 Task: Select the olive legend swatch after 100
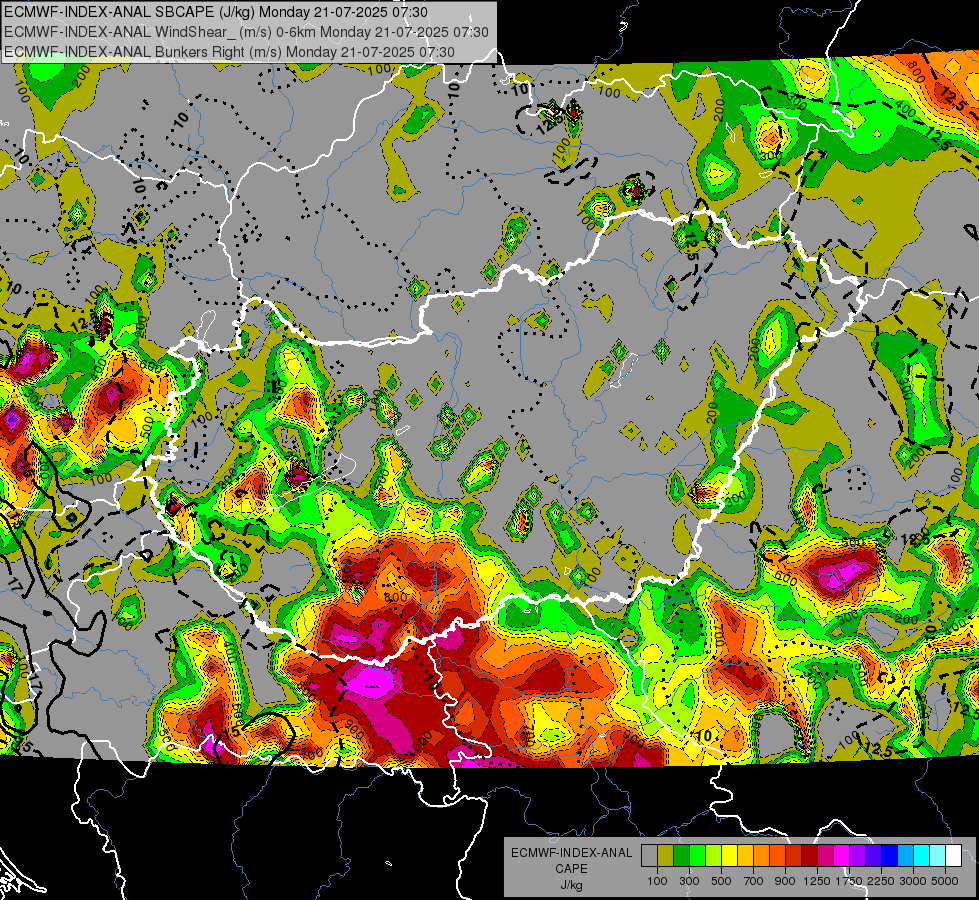pos(665,856)
